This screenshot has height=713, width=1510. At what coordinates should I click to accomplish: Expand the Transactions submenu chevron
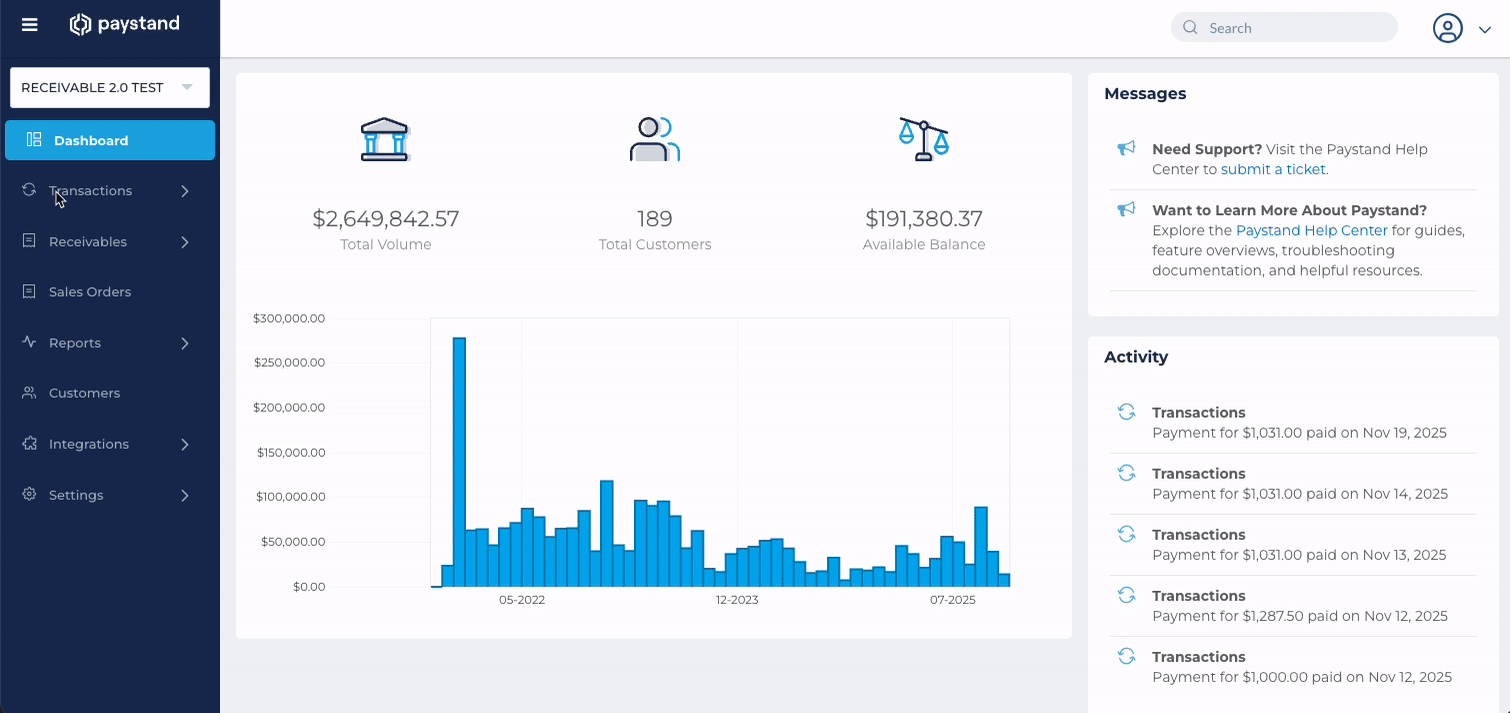[x=185, y=191]
